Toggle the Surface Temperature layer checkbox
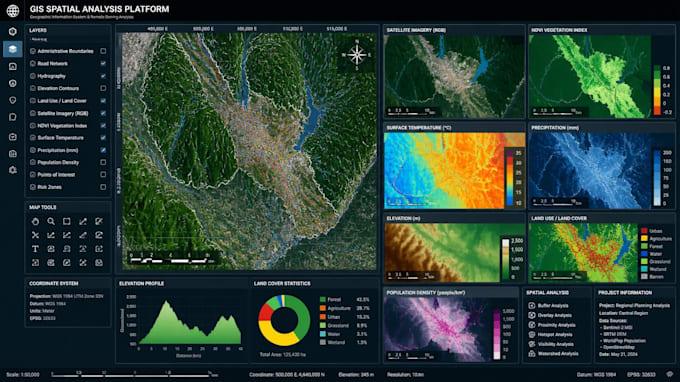Viewport: 680px width, 382px height. (103, 137)
